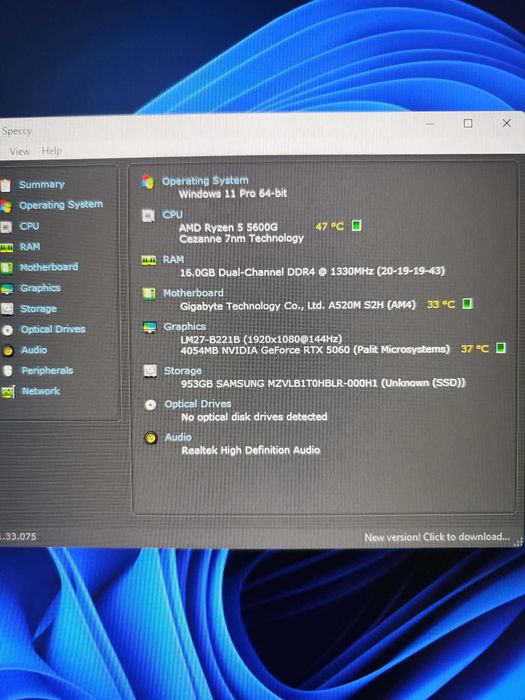The height and width of the screenshot is (700, 525).
Task: Click the Graphics heading link in summary
Action: (x=185, y=326)
